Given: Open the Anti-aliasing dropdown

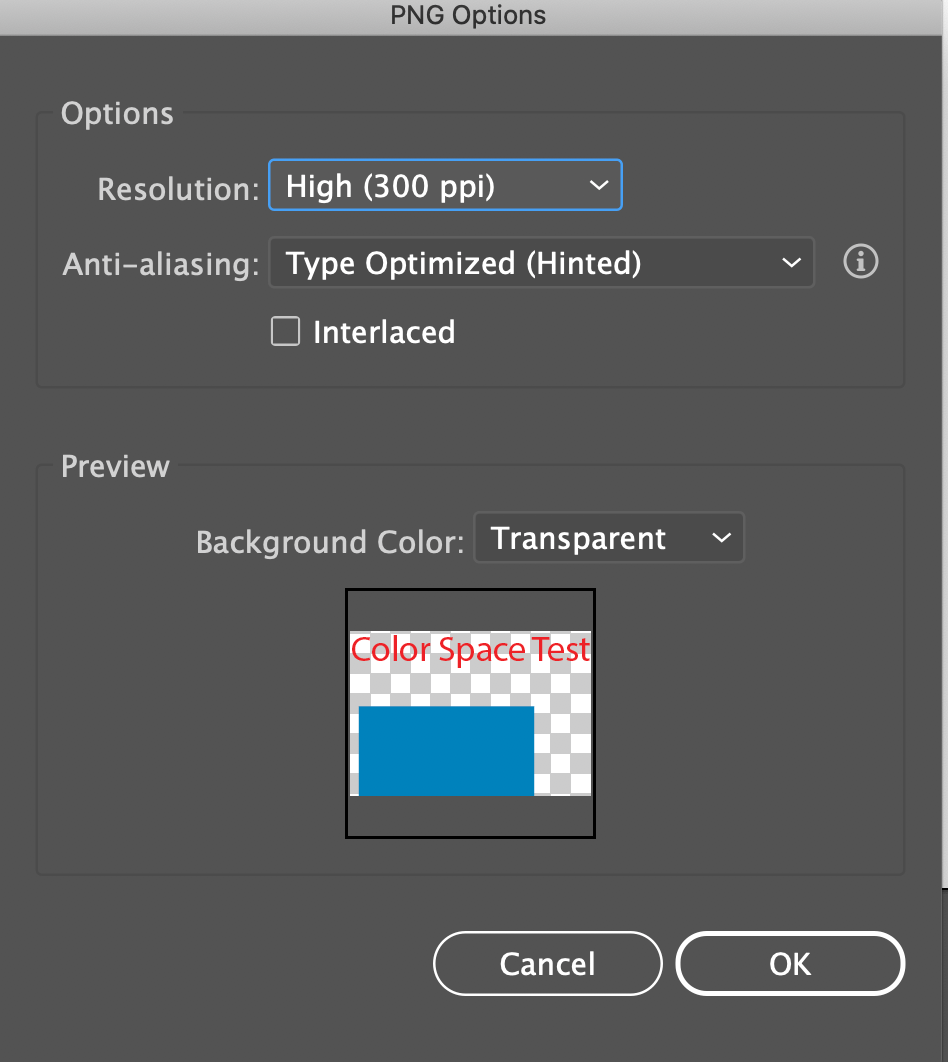Looking at the screenshot, I should point(541,262).
